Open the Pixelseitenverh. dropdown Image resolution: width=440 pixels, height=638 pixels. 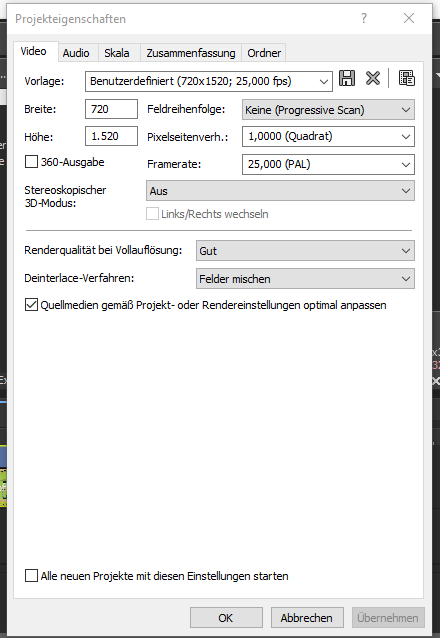pyautogui.click(x=328, y=137)
